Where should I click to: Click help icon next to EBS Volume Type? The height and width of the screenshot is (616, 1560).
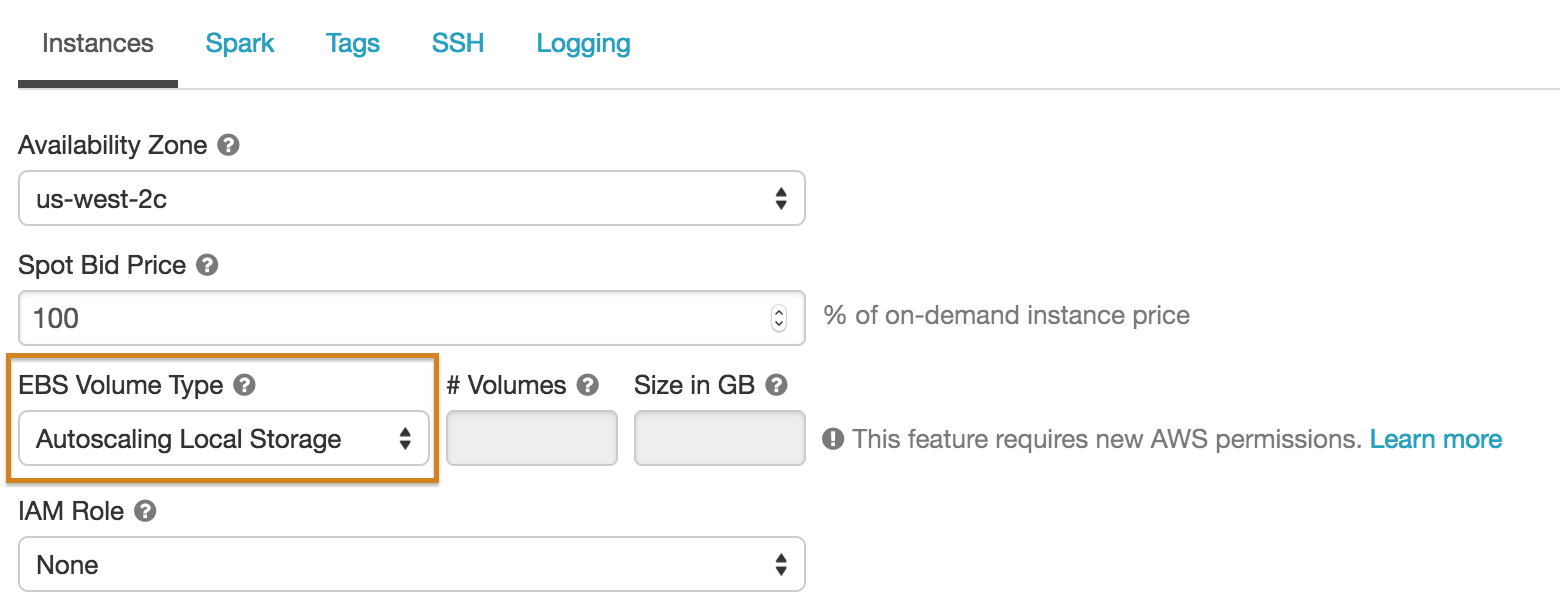tap(244, 385)
